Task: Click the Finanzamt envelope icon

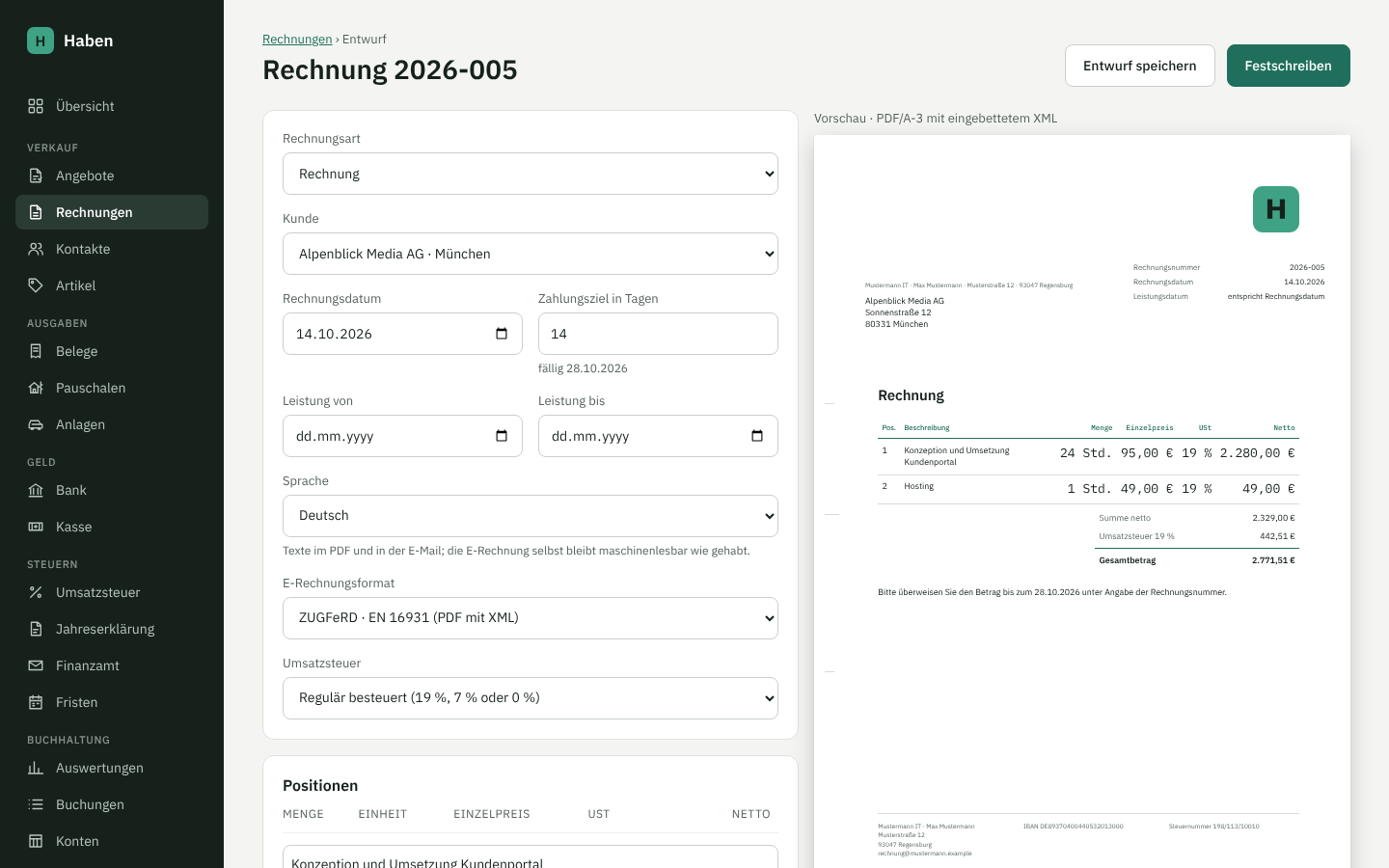Action: point(36,665)
